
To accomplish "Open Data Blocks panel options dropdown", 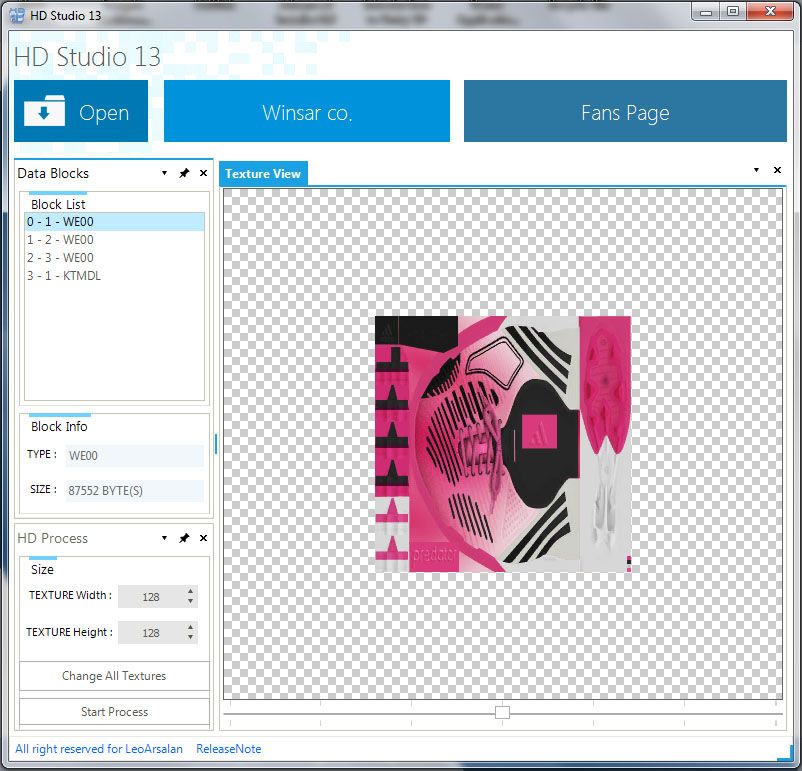I will 164,174.
